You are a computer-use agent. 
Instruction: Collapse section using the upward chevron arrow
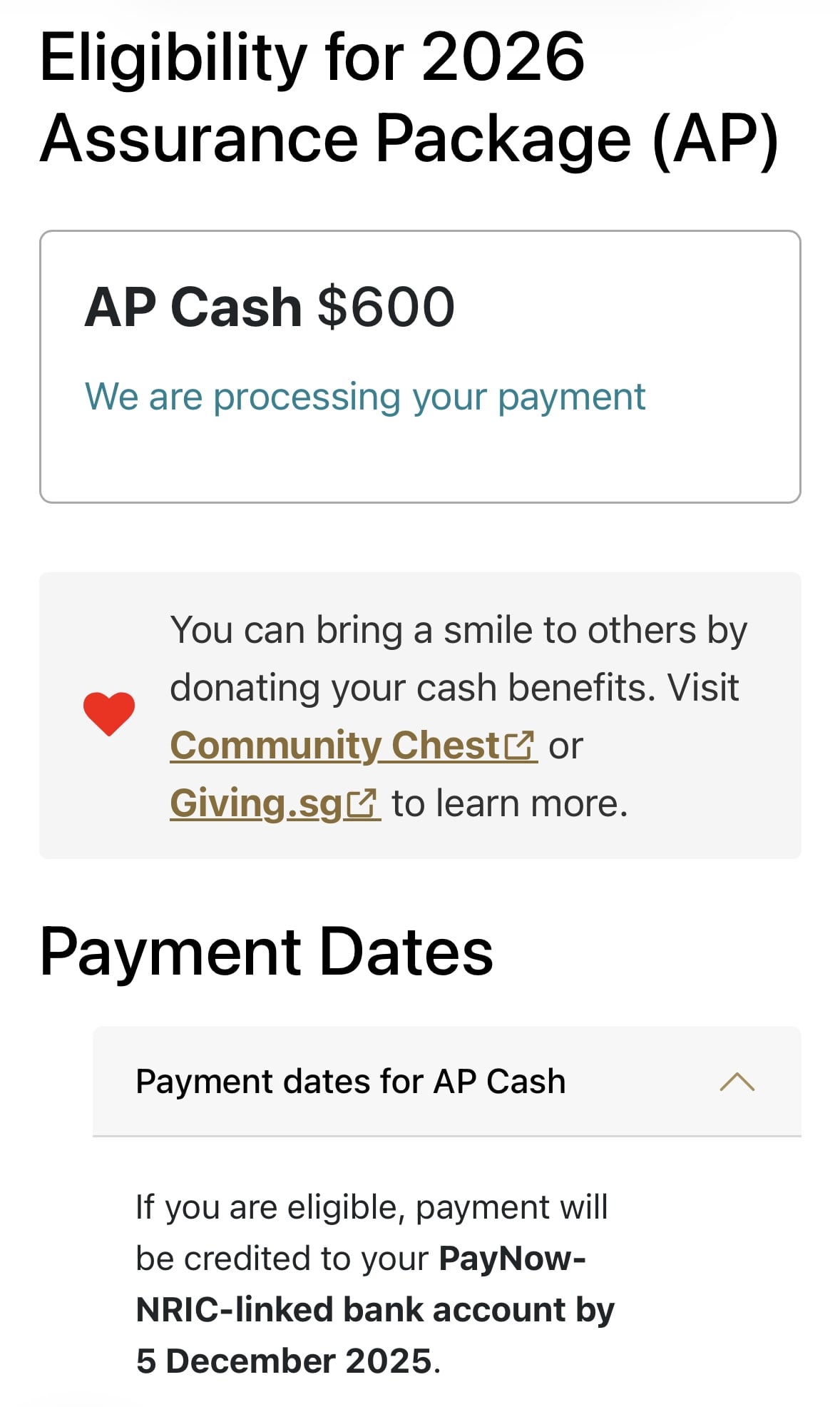(x=737, y=1082)
